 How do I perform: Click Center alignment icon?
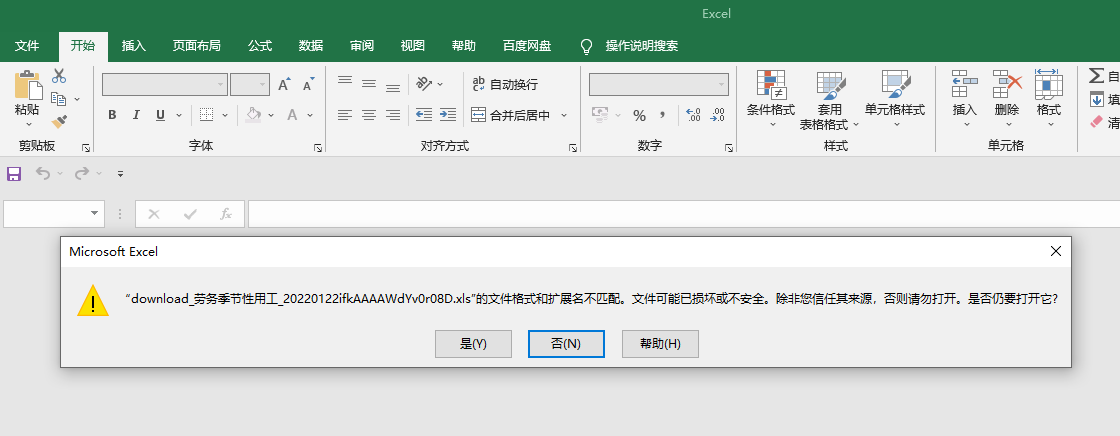click(x=369, y=114)
